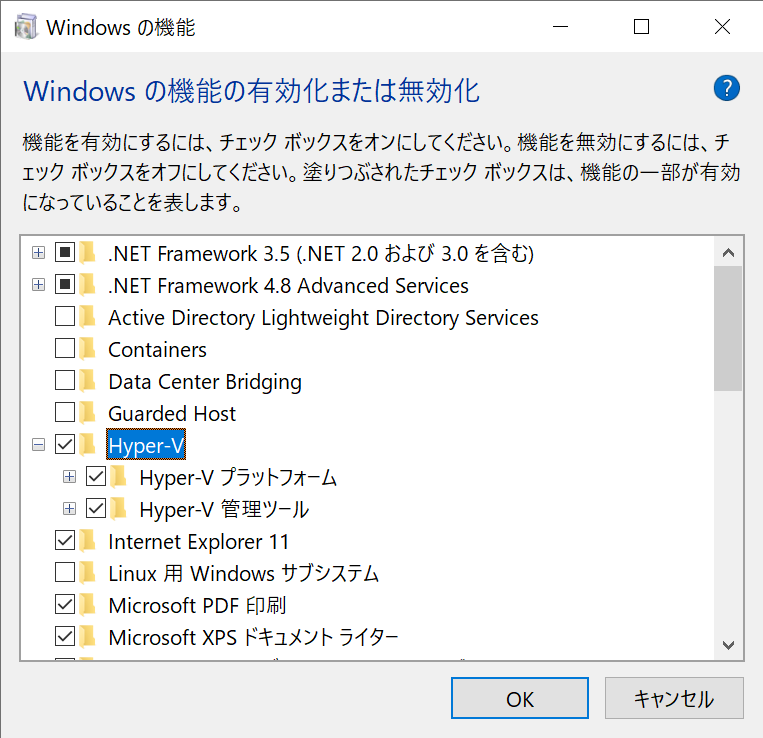Screen dimensions: 763x738
Task: Select .NET Framework 3.5 item text
Action: [x=321, y=253]
